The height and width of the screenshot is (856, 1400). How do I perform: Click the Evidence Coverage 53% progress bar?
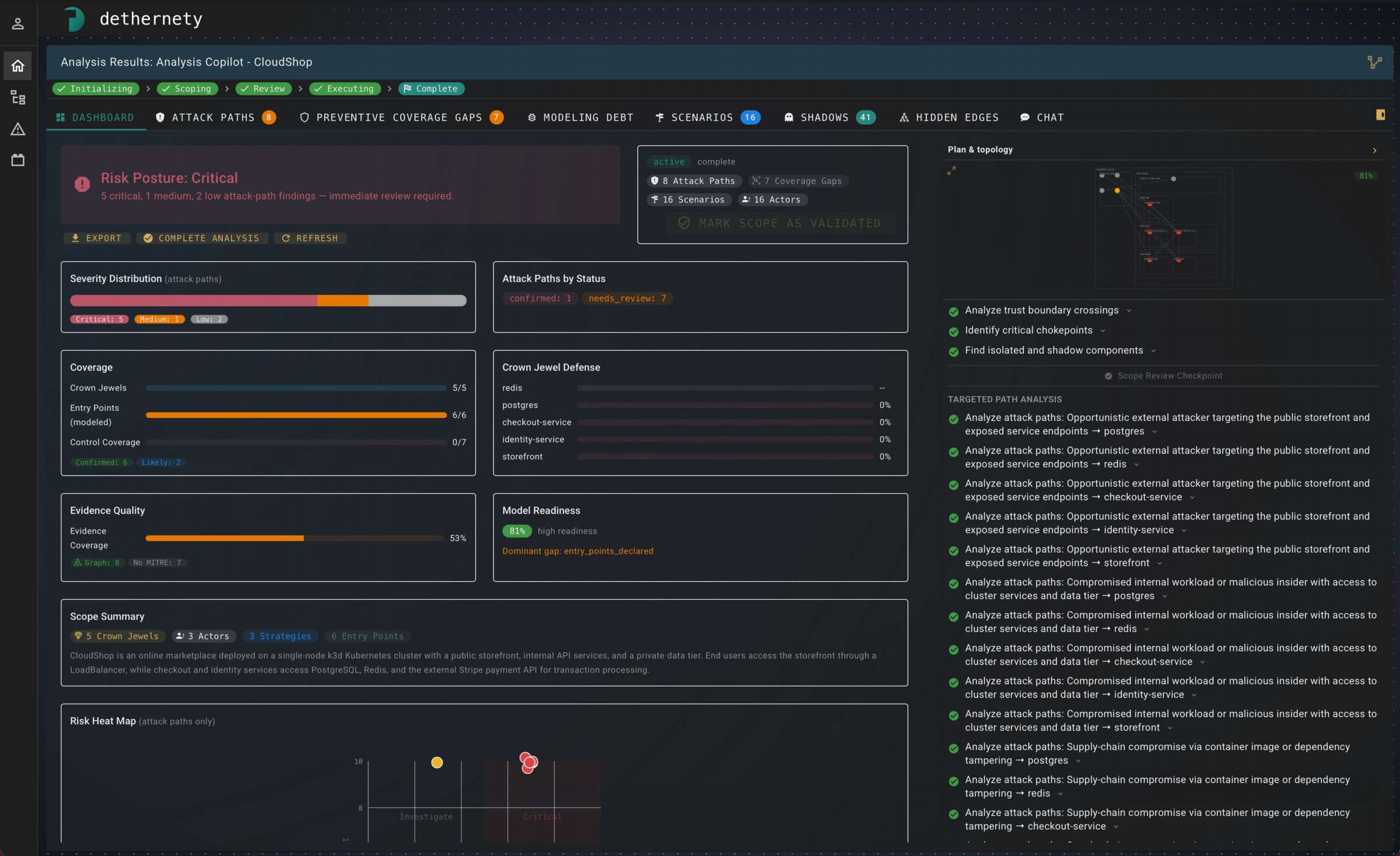click(295, 538)
